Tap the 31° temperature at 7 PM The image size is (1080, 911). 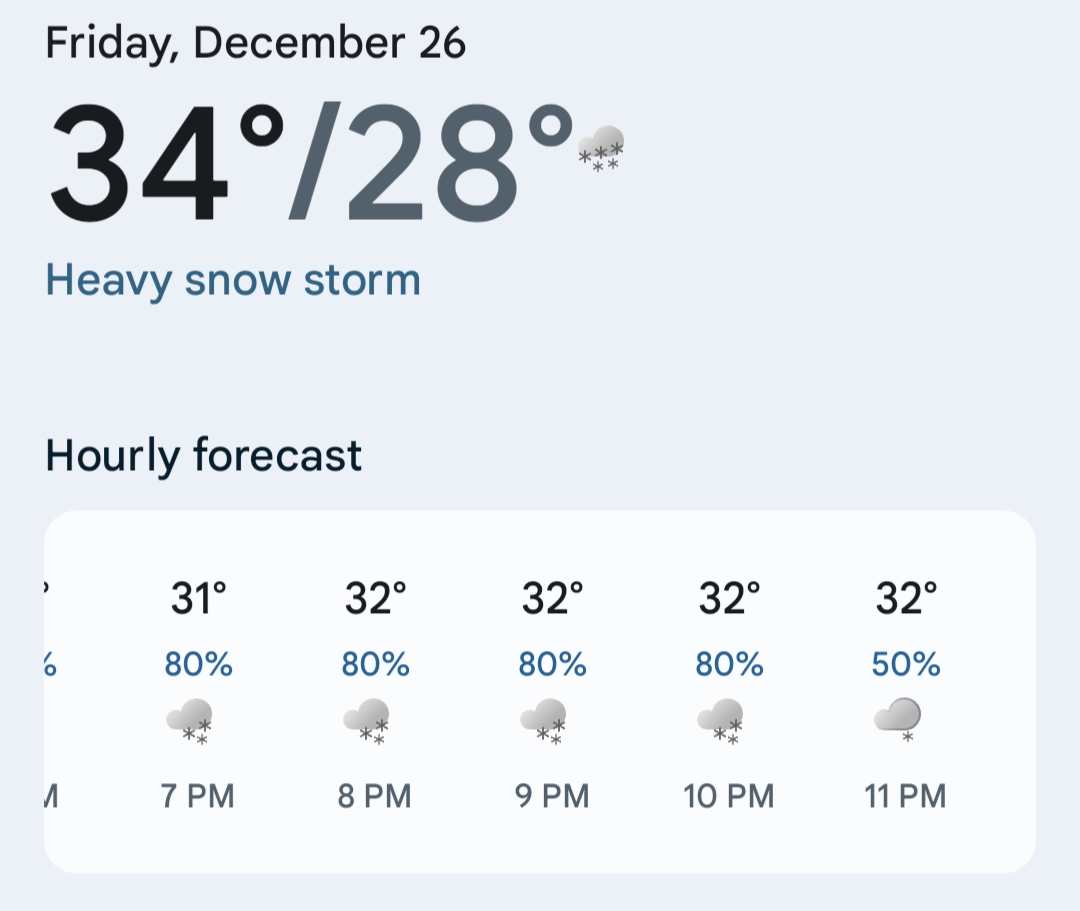point(199,599)
